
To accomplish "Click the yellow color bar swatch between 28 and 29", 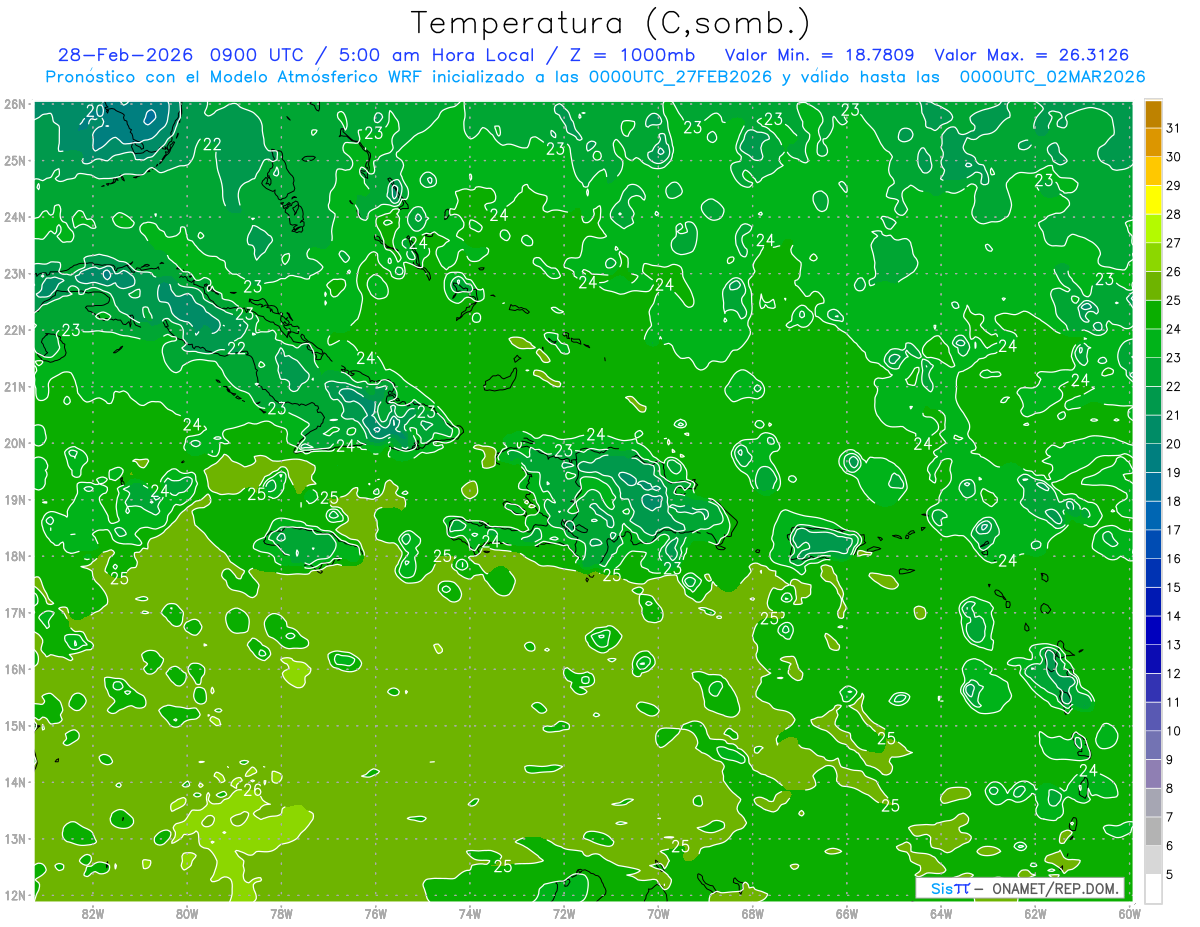I will click(1153, 200).
